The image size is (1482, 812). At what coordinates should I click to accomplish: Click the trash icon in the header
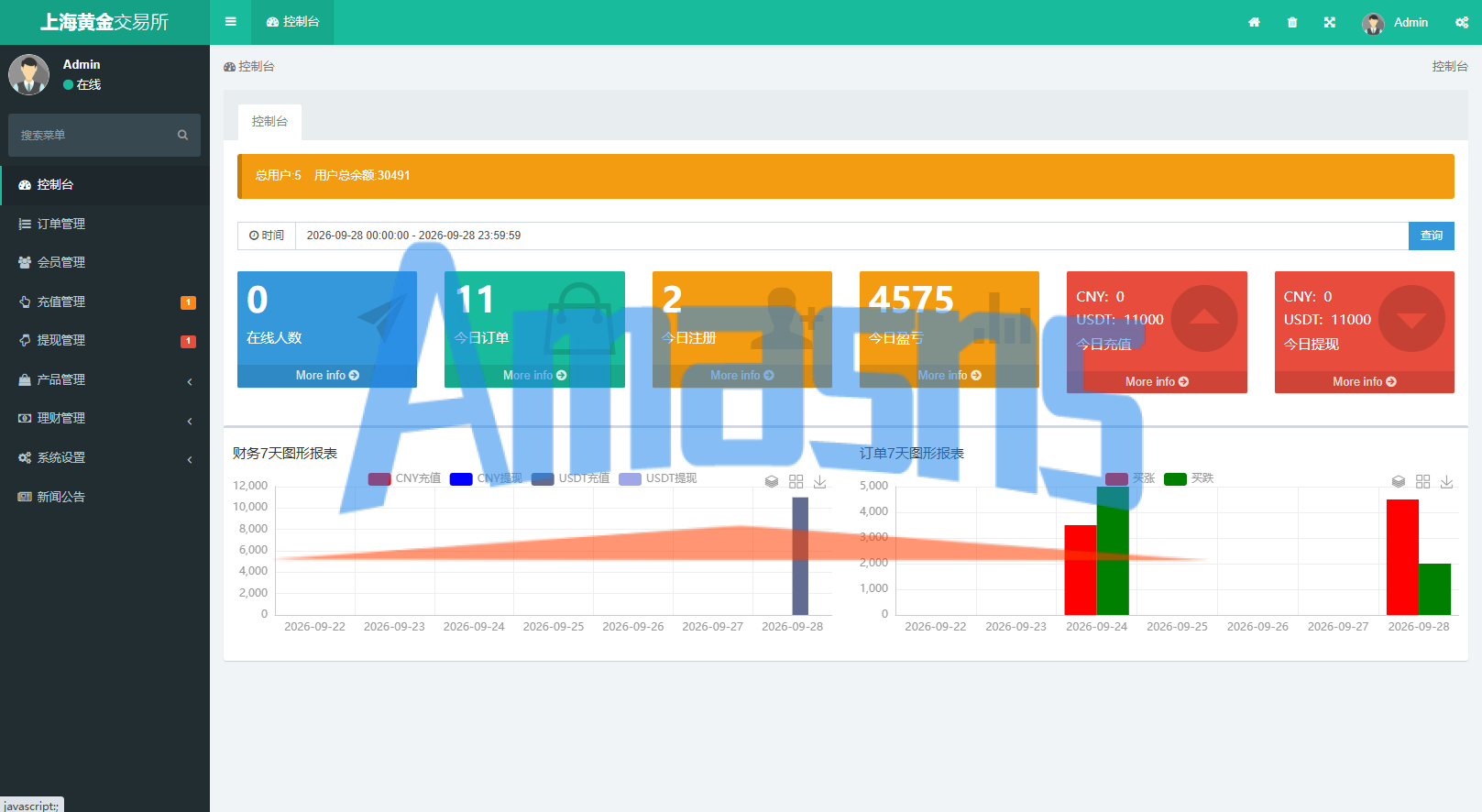click(x=1292, y=23)
